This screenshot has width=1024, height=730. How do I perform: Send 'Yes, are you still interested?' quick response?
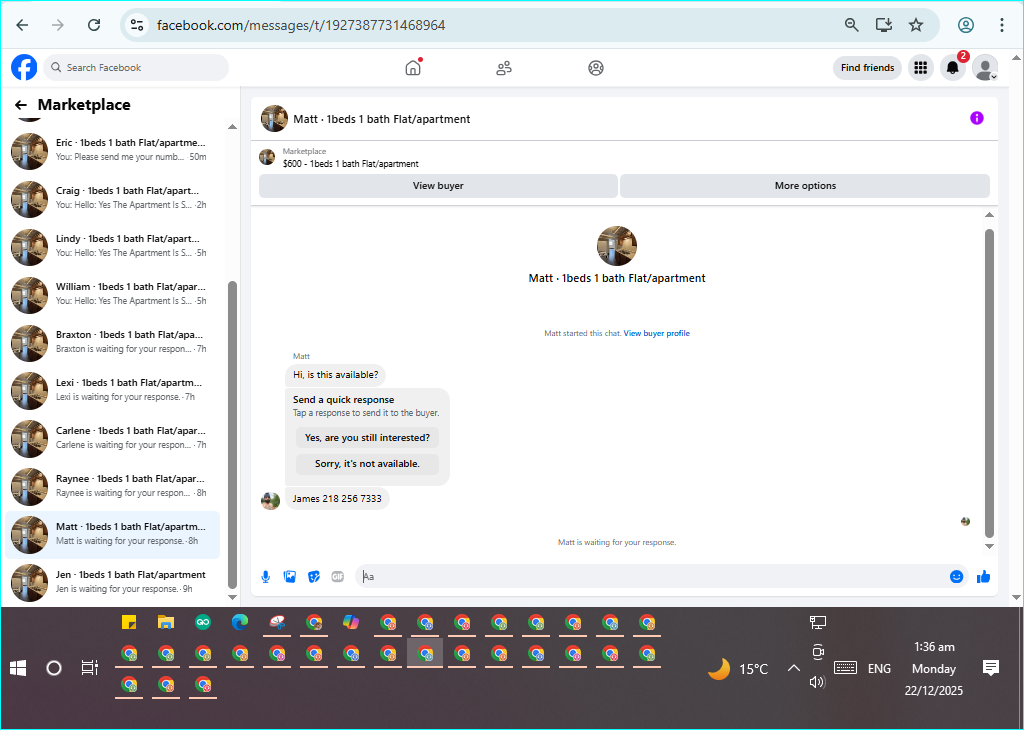click(367, 437)
